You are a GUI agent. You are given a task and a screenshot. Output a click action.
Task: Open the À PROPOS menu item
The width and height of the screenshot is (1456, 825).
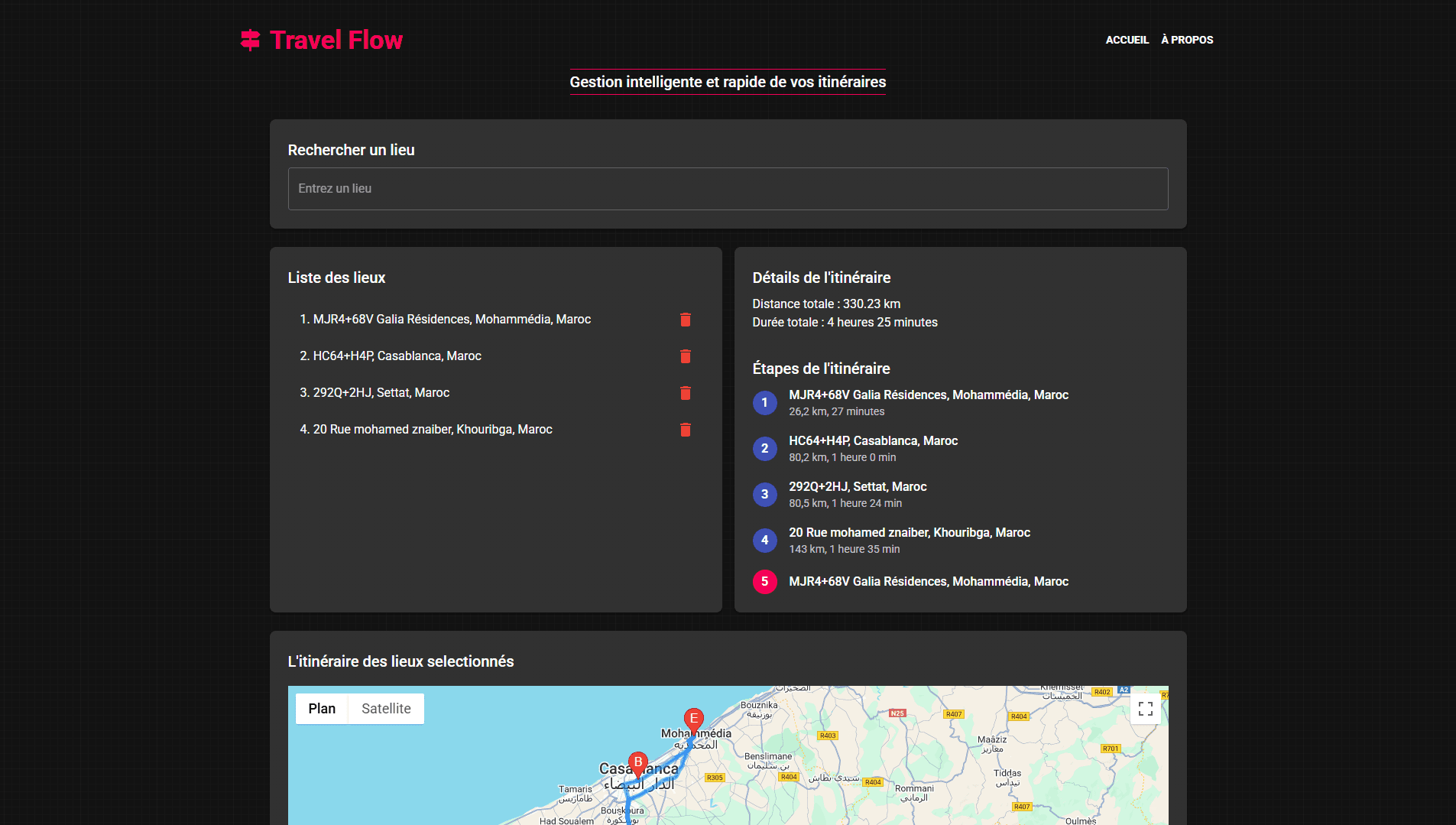point(1187,39)
